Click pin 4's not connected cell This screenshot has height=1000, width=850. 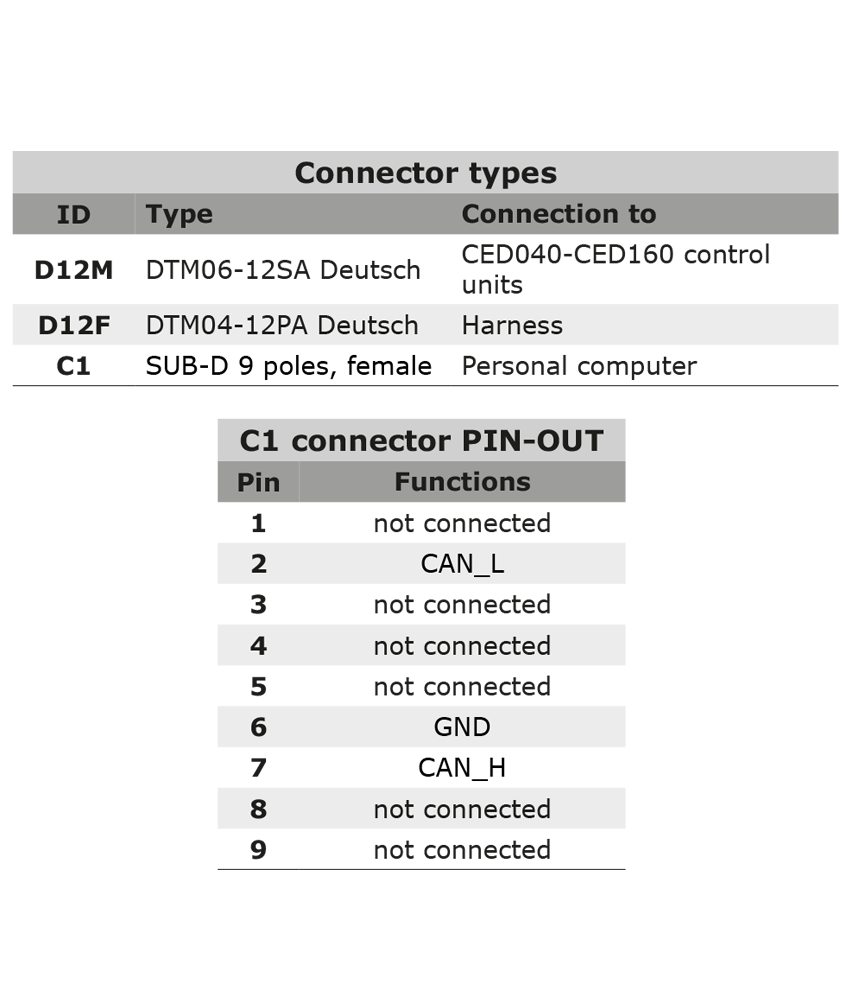pyautogui.click(x=462, y=646)
